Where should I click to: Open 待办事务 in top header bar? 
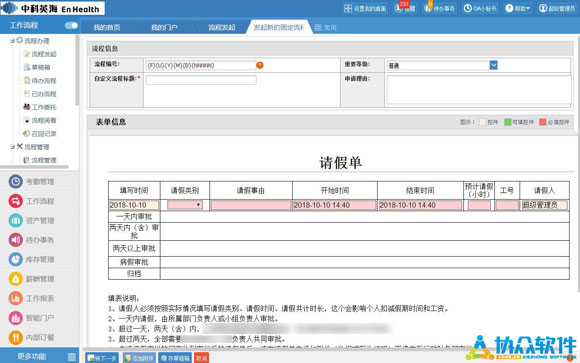click(x=440, y=8)
